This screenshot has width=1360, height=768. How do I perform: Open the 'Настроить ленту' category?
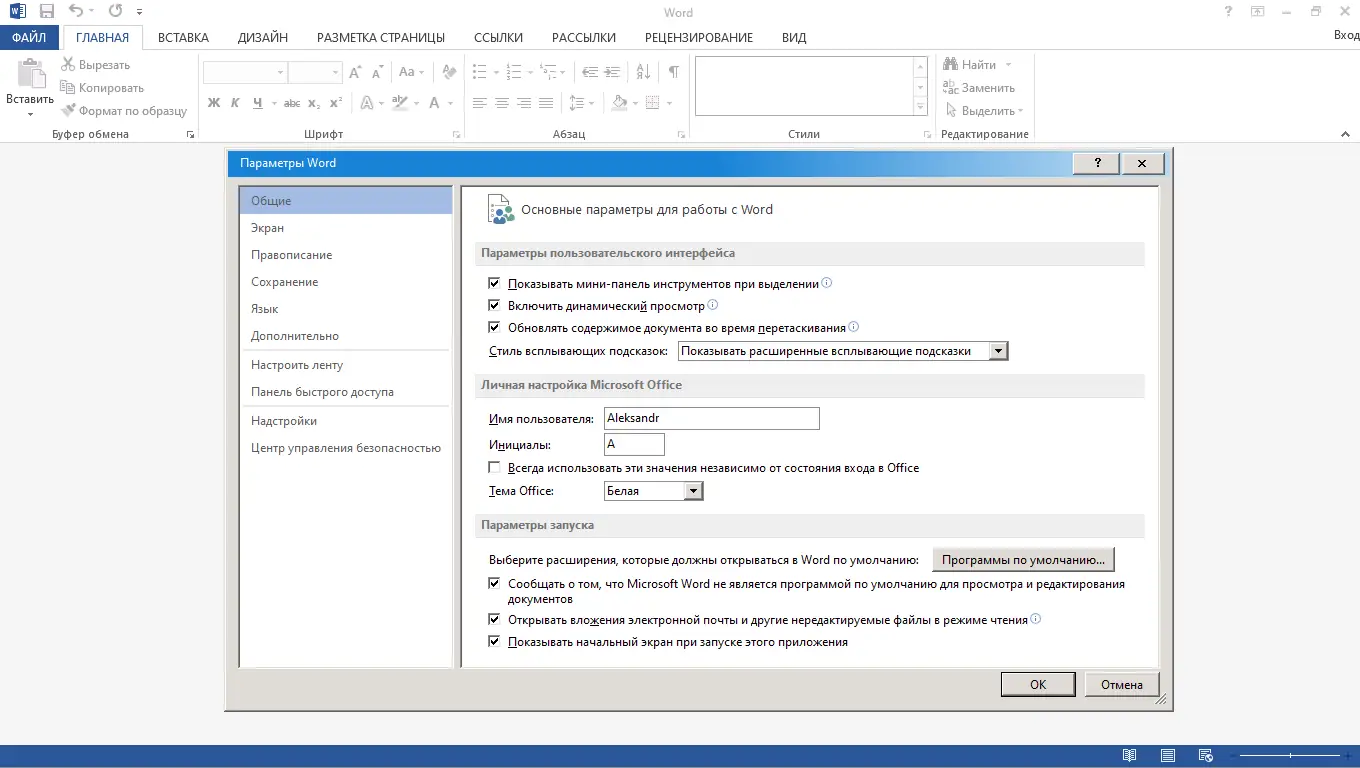point(346,365)
